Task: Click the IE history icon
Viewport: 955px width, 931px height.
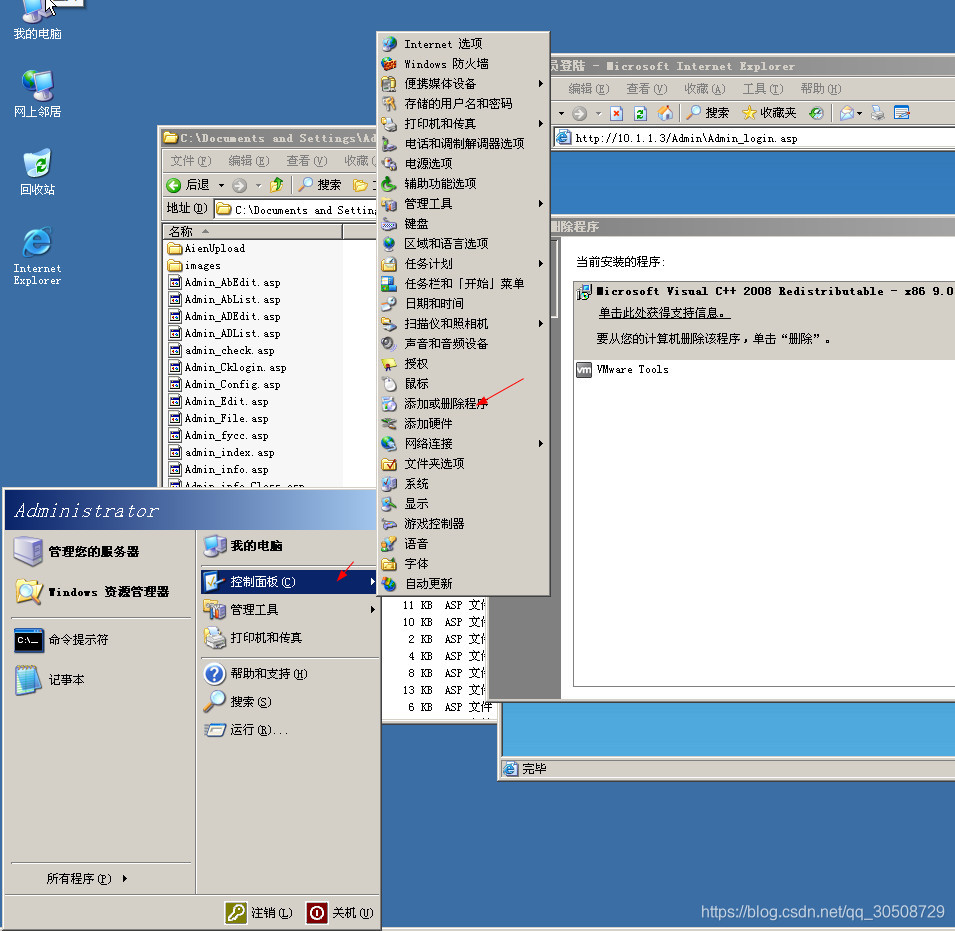Action: pyautogui.click(x=816, y=113)
